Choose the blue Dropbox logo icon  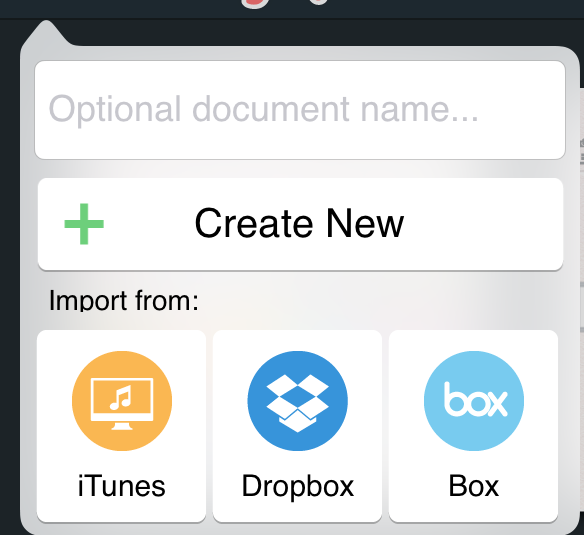click(x=298, y=401)
